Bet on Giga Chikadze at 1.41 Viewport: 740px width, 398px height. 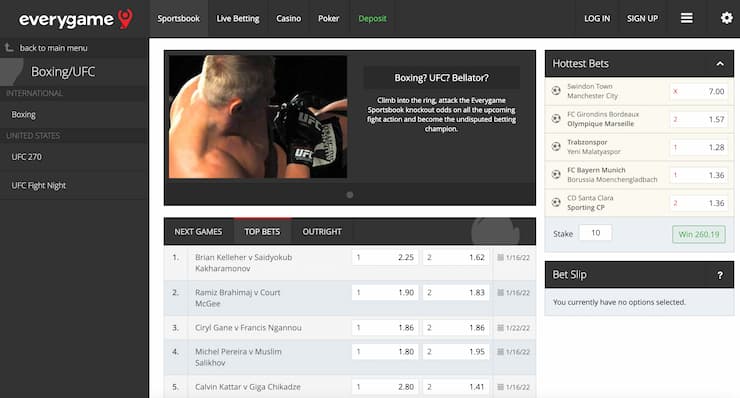[456, 387]
